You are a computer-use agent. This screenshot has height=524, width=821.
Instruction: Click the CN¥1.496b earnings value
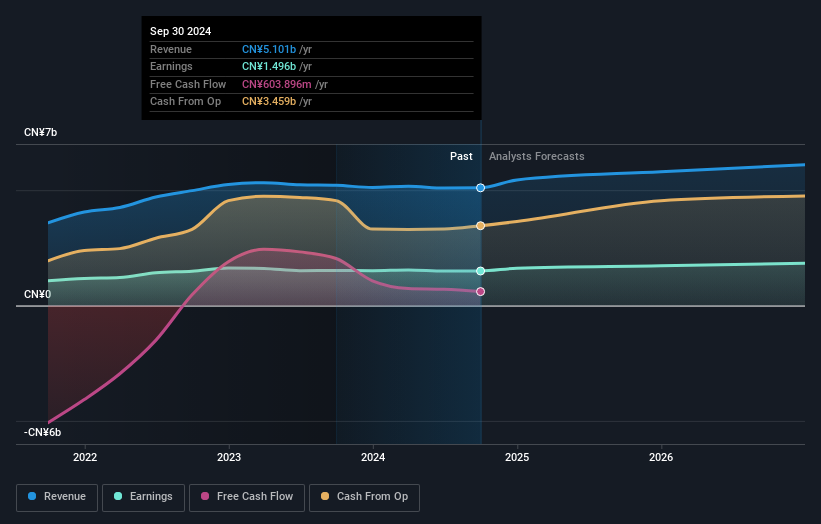click(x=269, y=66)
